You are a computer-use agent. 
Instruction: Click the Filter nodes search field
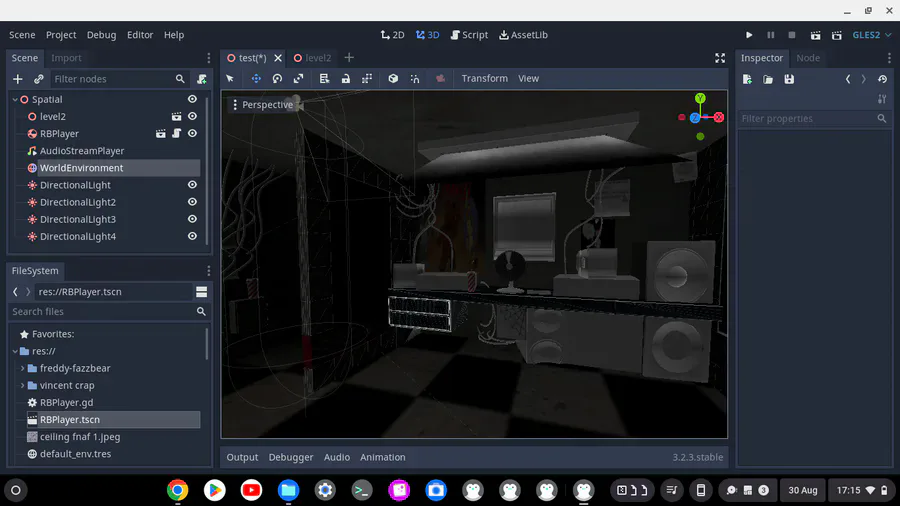point(119,79)
